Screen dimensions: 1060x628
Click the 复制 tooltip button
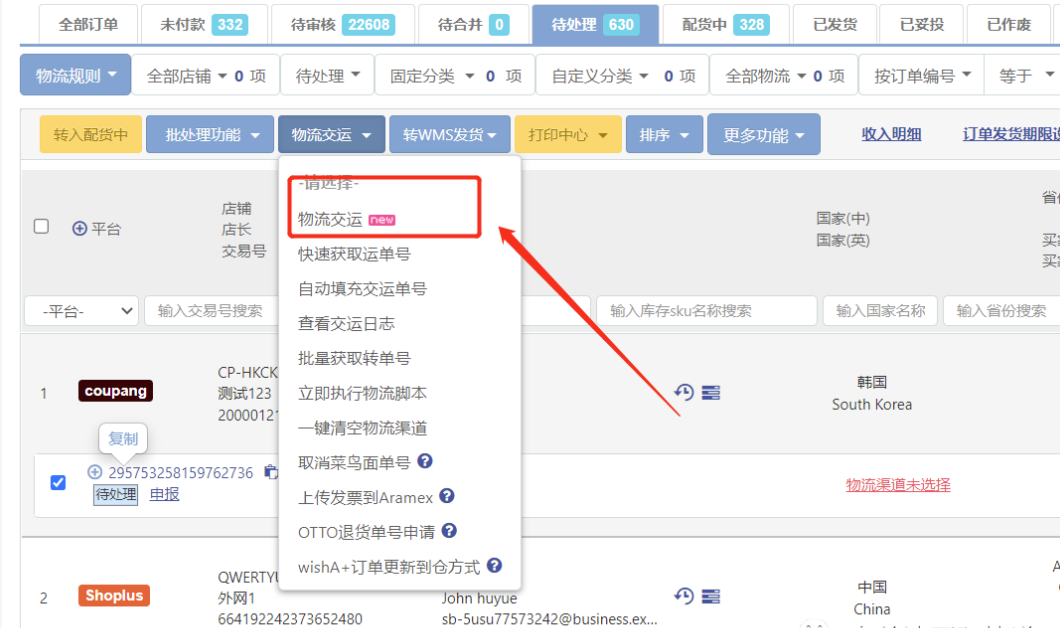click(123, 439)
